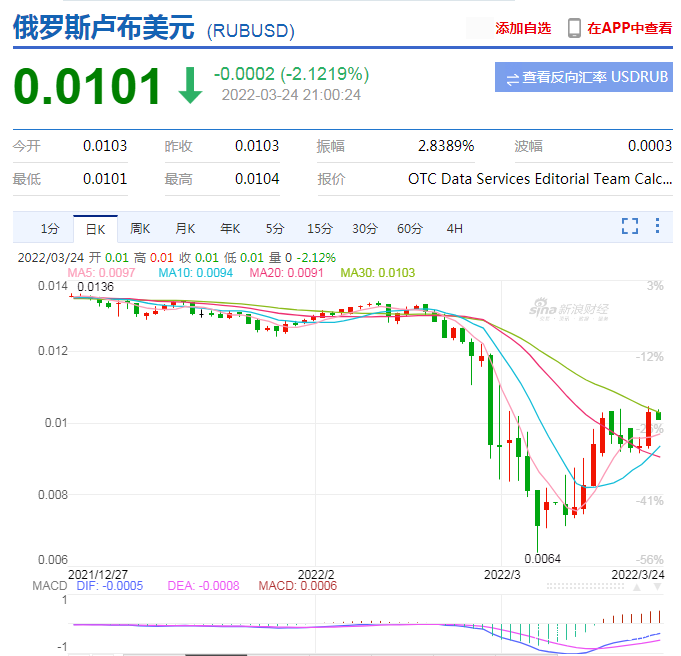Click the green down arrow next to price
The width and height of the screenshot is (681, 656).
coord(190,85)
